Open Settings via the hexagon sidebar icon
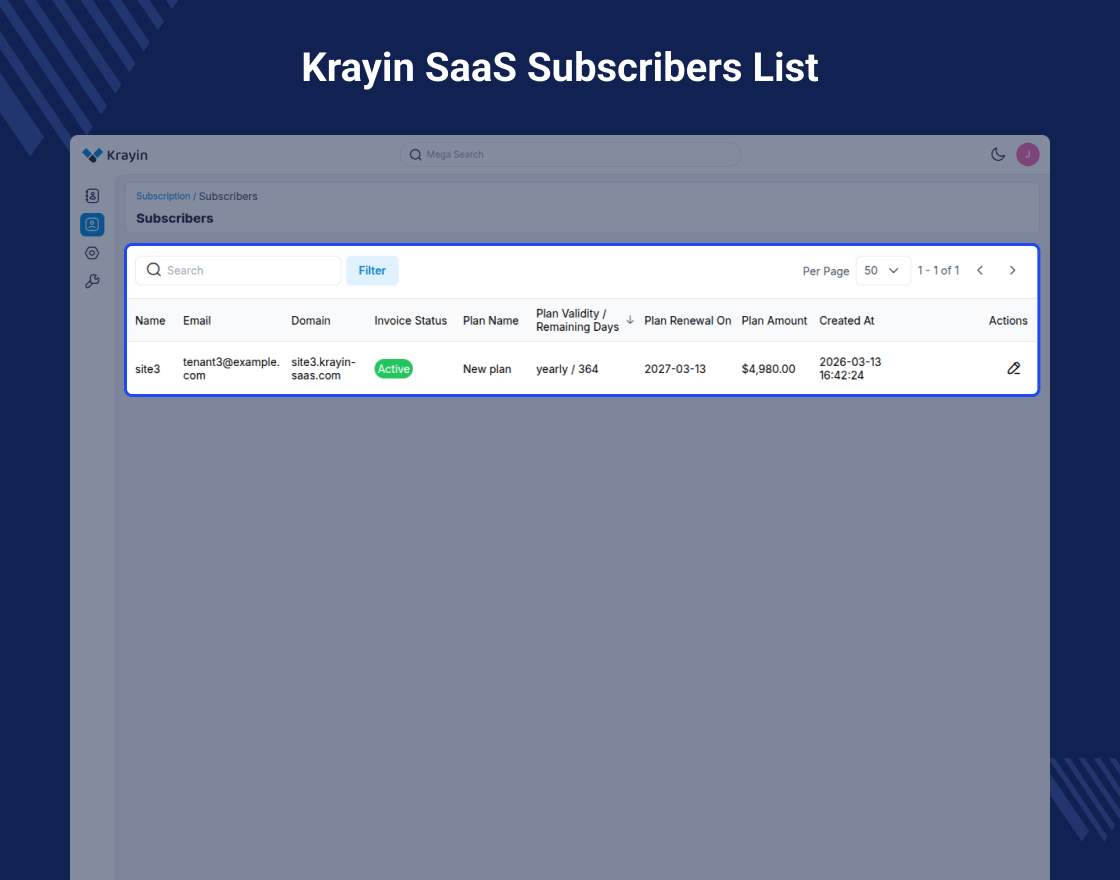 (x=92, y=253)
